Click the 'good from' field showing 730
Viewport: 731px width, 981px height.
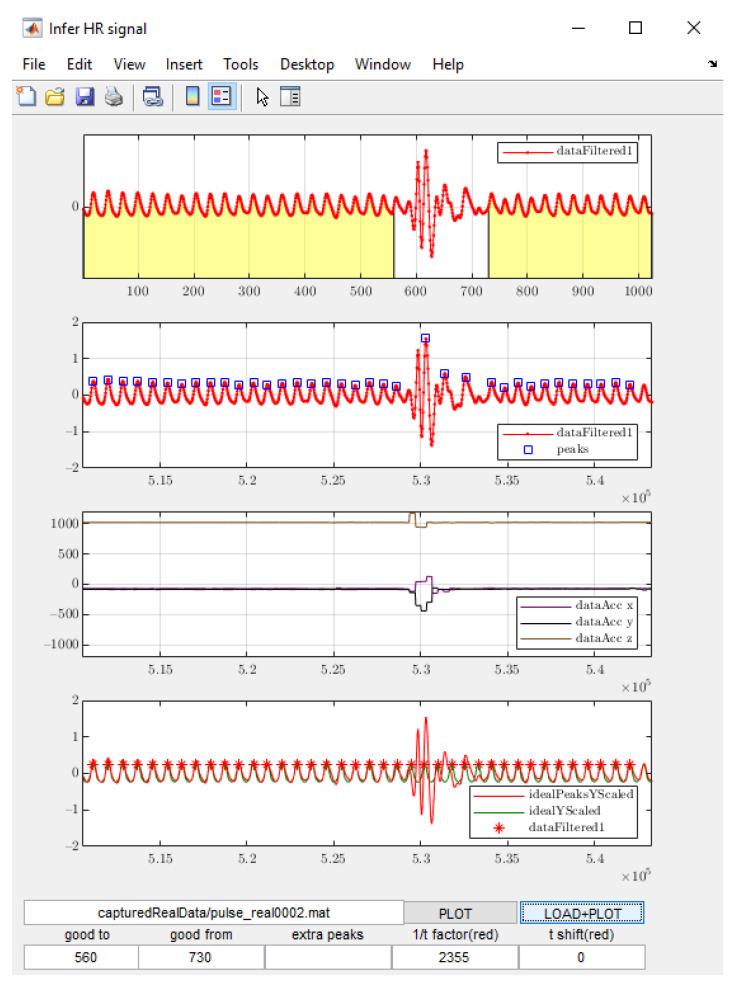click(x=201, y=957)
